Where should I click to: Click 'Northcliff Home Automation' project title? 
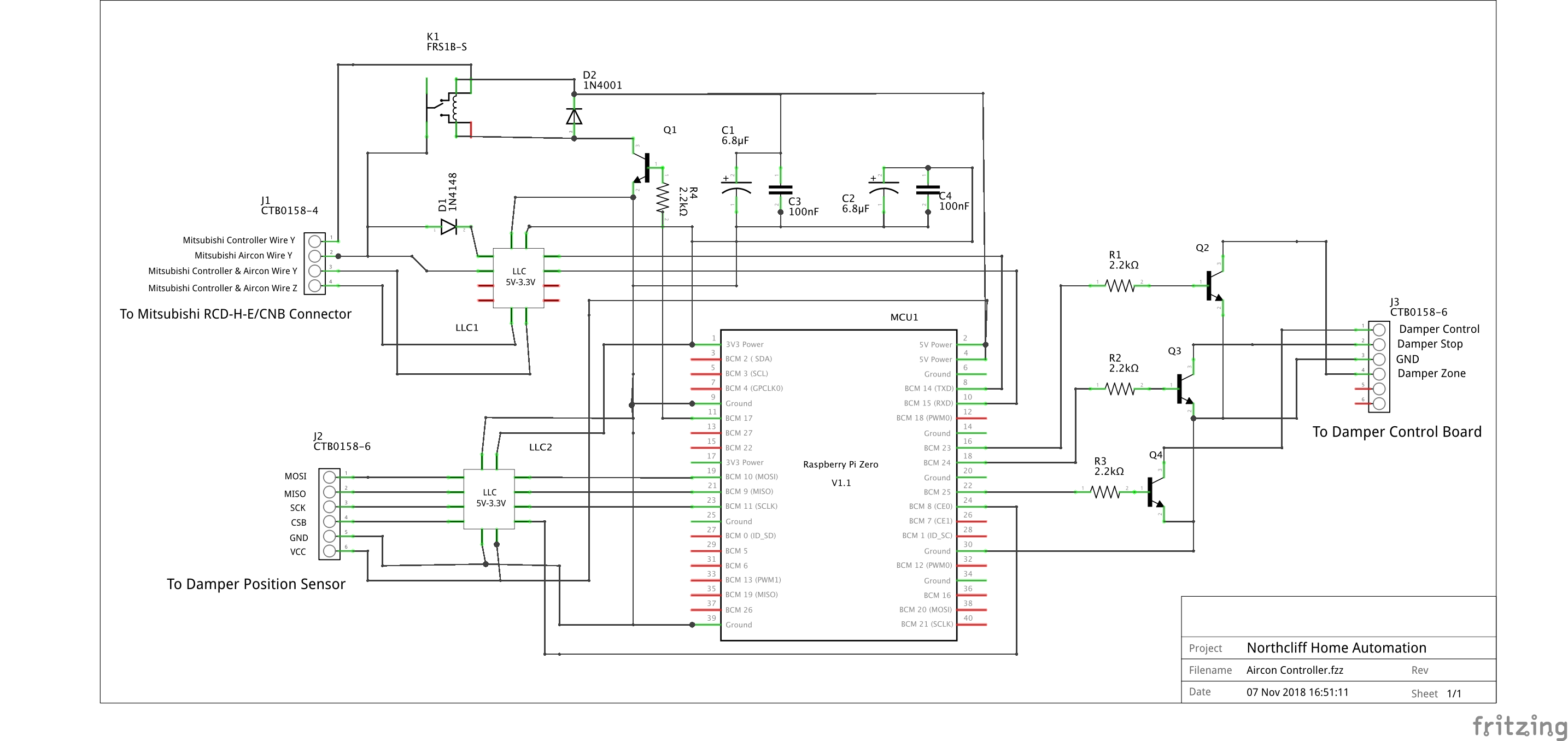tap(1336, 648)
